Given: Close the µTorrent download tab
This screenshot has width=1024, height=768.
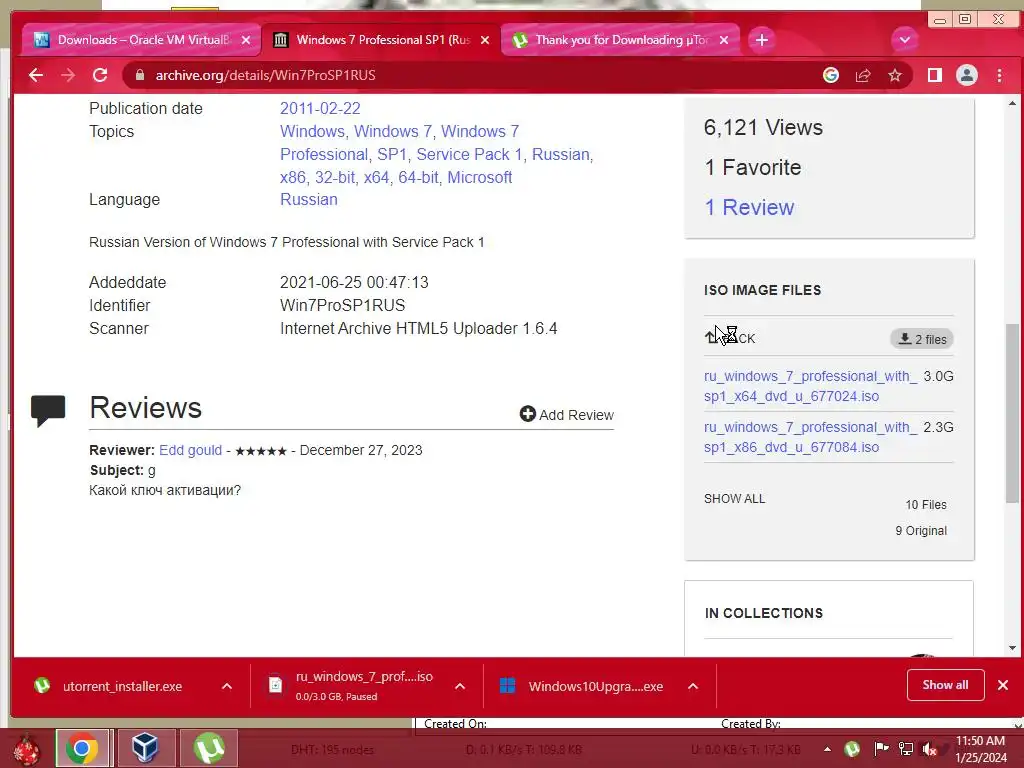Looking at the screenshot, I should click(x=724, y=40).
